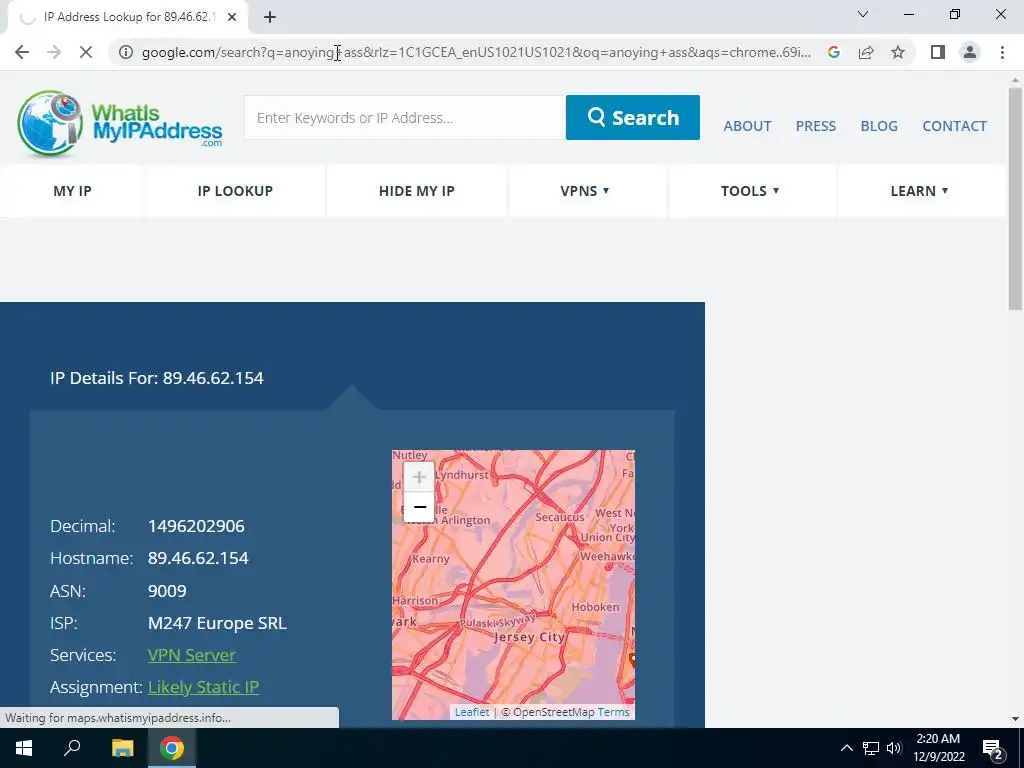Open map Terms link
This screenshot has height=768, width=1024.
613,712
